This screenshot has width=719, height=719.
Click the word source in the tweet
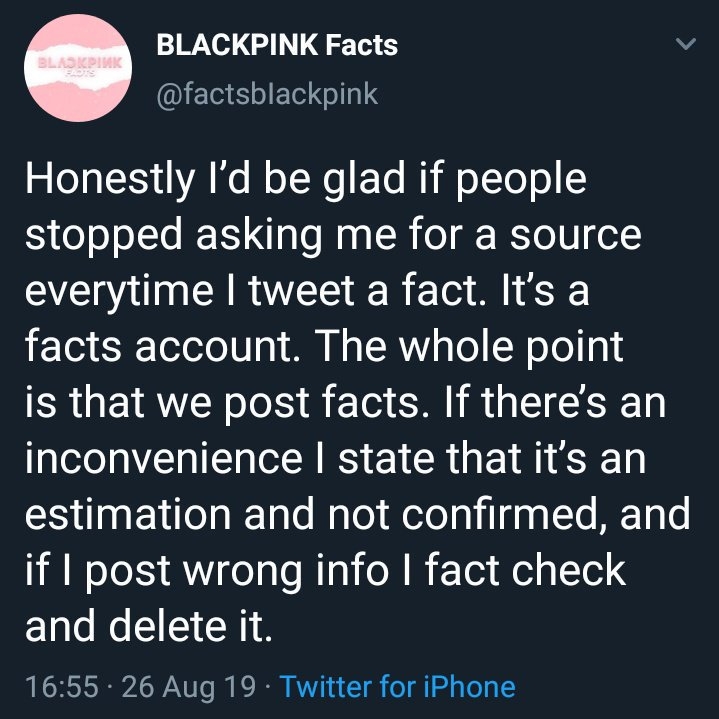575,235
